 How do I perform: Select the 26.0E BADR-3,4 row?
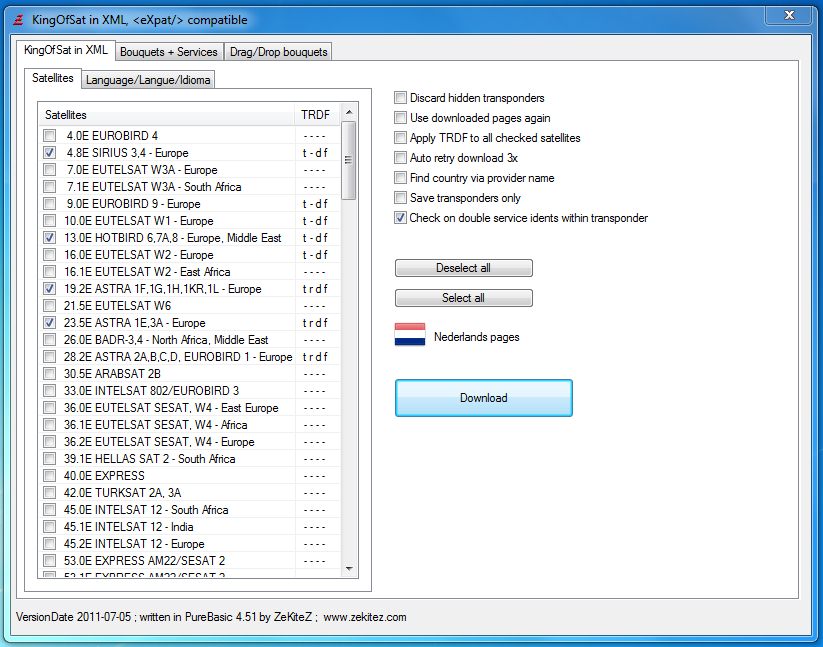click(189, 340)
